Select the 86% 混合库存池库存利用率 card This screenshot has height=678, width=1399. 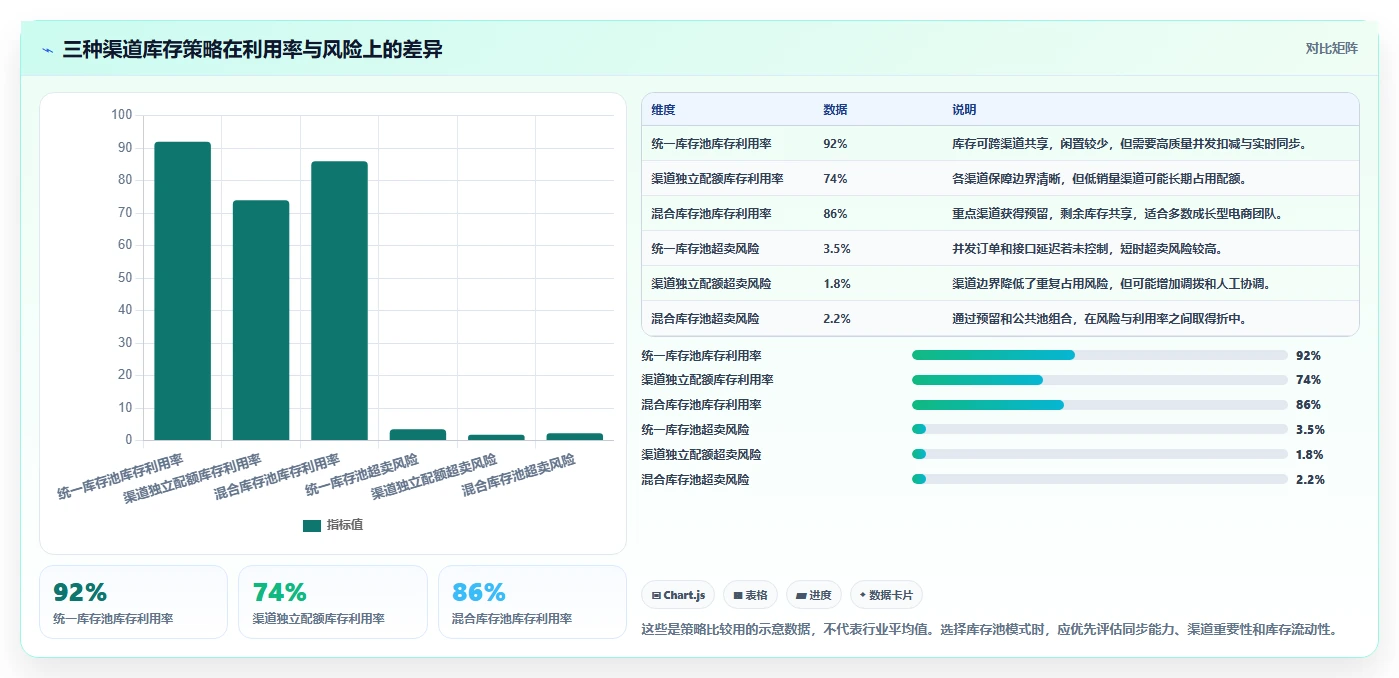[532, 602]
